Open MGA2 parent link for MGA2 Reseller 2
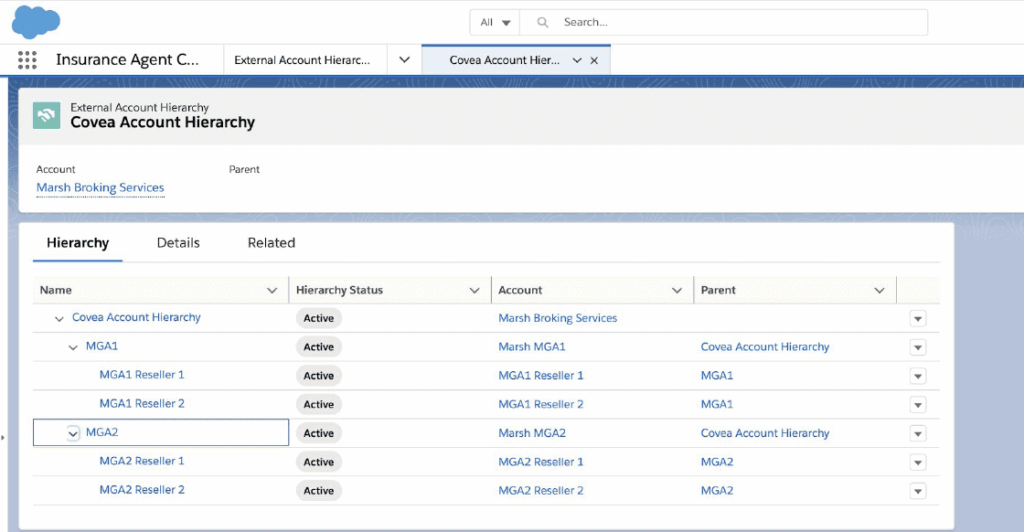The height and width of the screenshot is (532, 1024). point(717,491)
